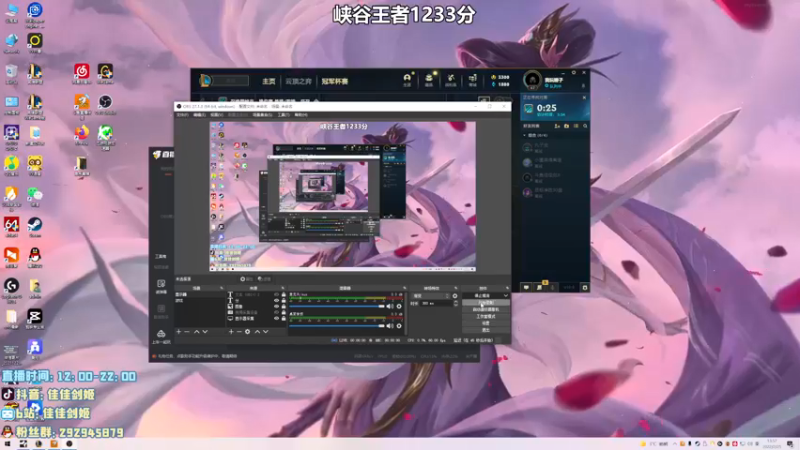Open chat icon at League client bottom

526,287
